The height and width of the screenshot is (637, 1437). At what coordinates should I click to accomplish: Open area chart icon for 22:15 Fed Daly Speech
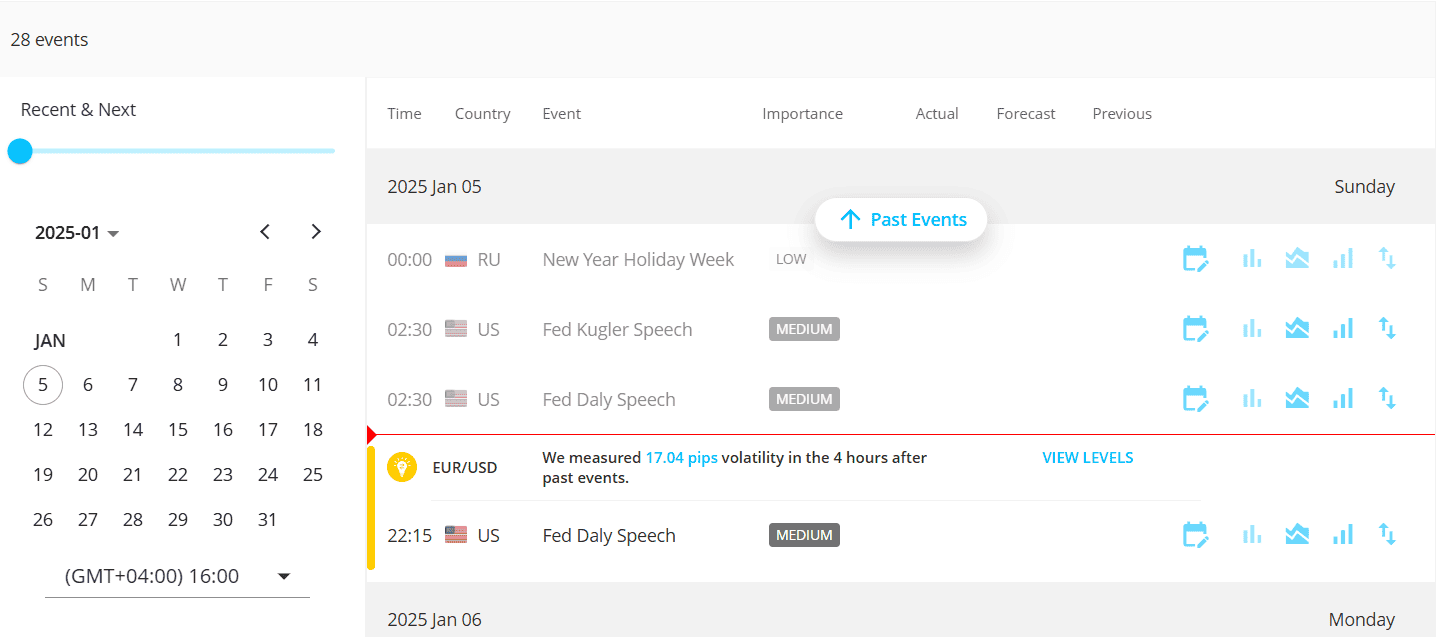click(1297, 535)
